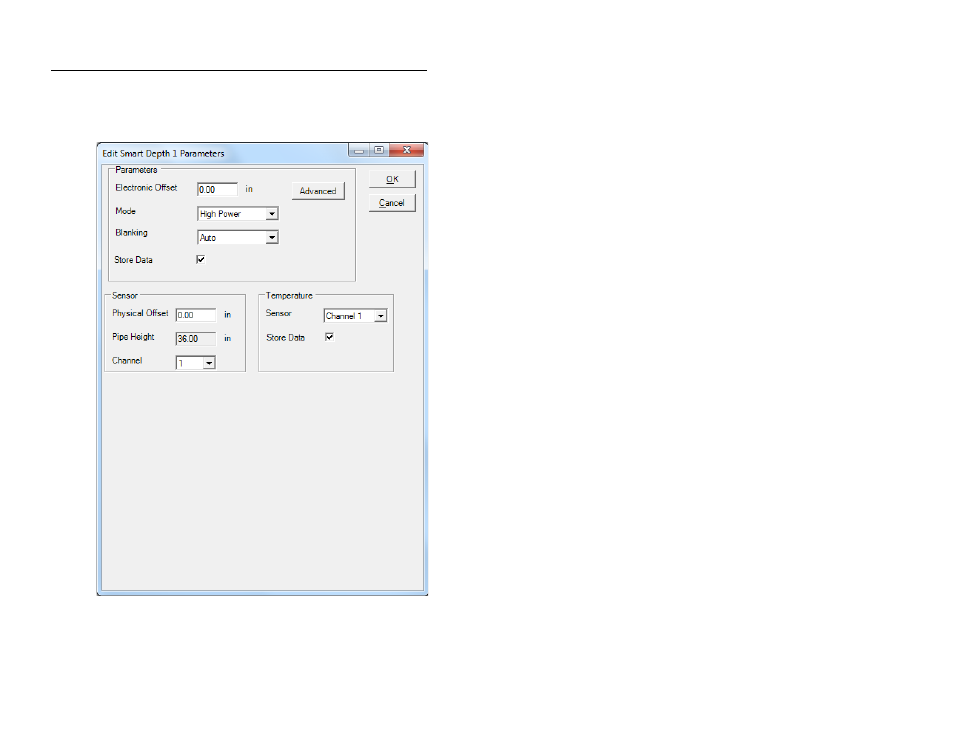Open the Advanced parameters settings
The width and height of the screenshot is (954, 738).
[x=318, y=191]
